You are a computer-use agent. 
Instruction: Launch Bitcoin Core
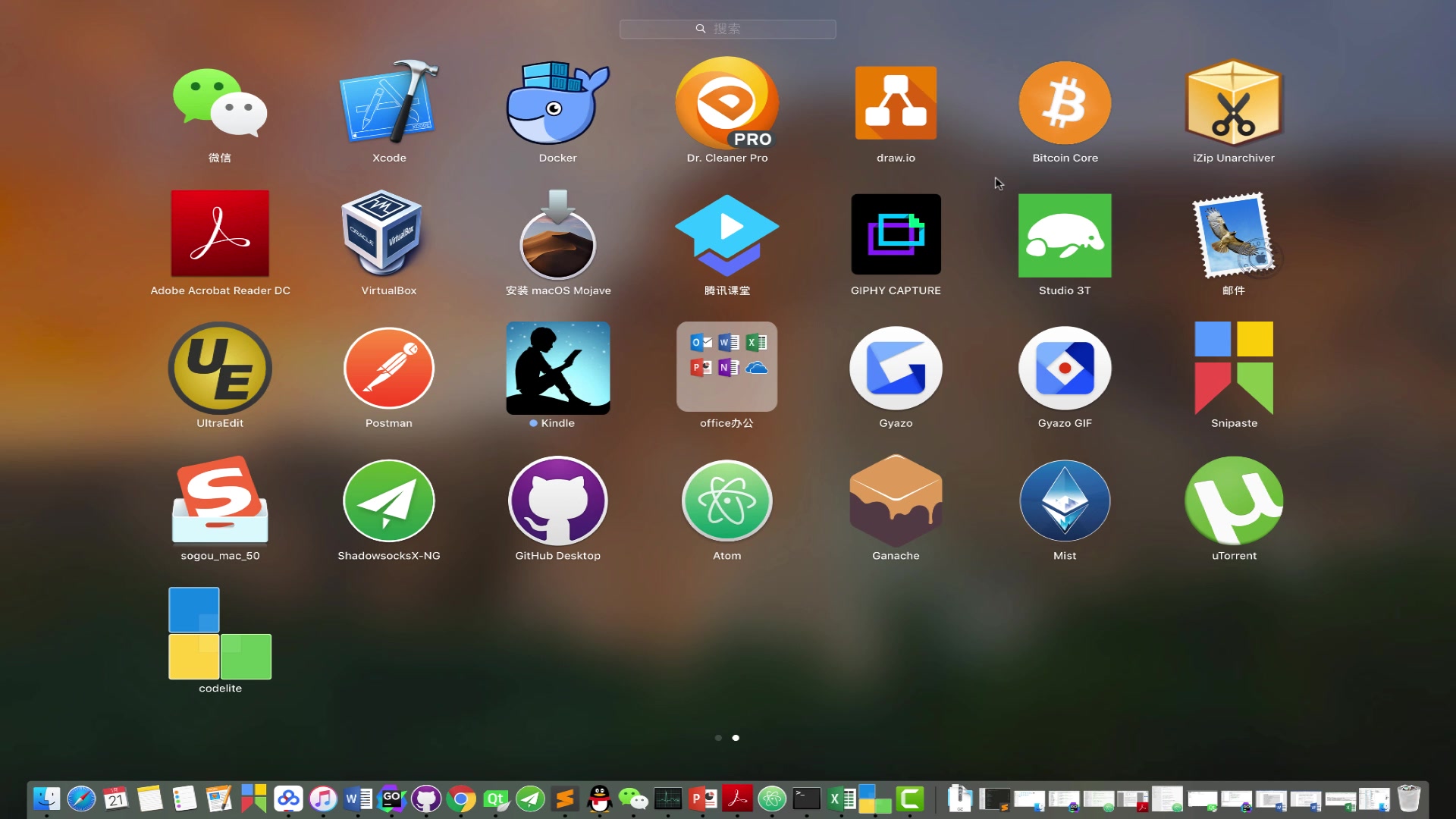pyautogui.click(x=1065, y=104)
